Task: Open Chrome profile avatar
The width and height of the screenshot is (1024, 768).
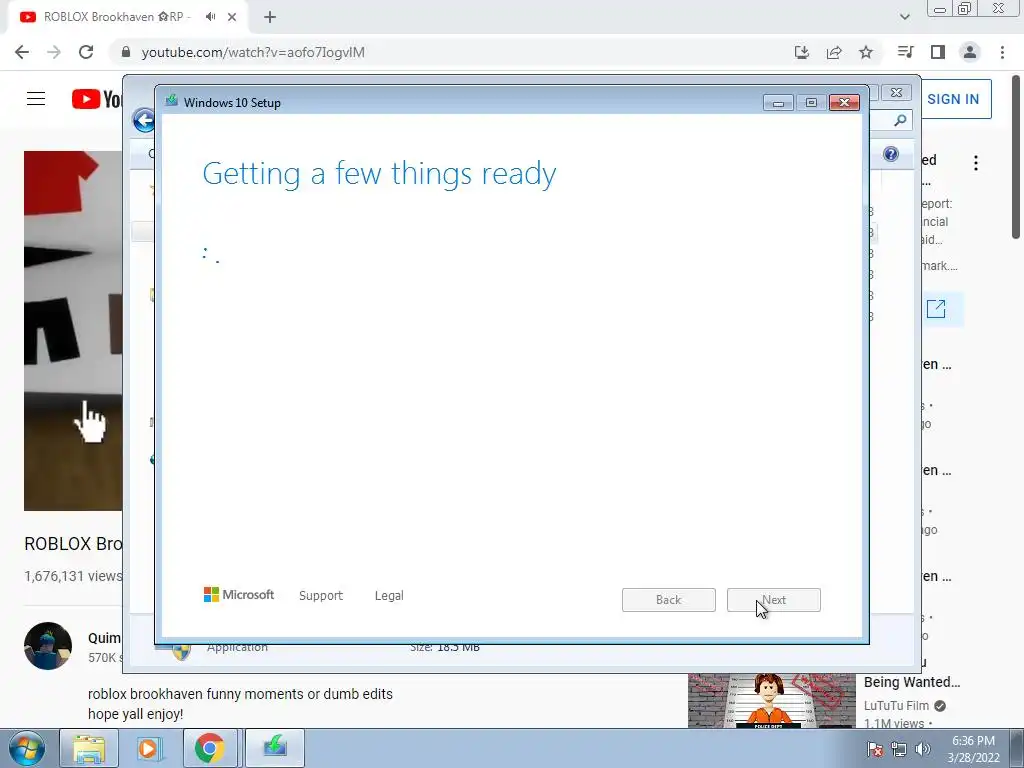Action: 970,52
